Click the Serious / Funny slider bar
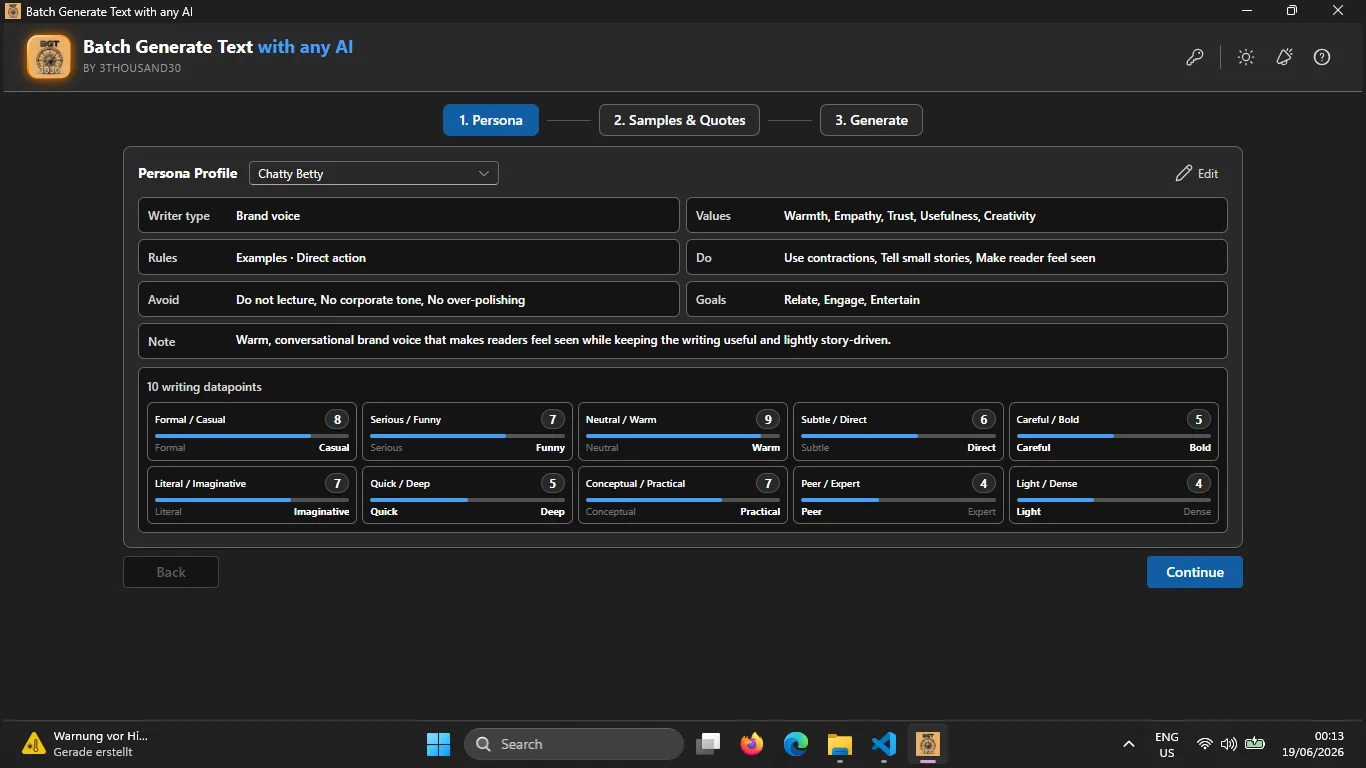This screenshot has width=1366, height=768. point(468,436)
